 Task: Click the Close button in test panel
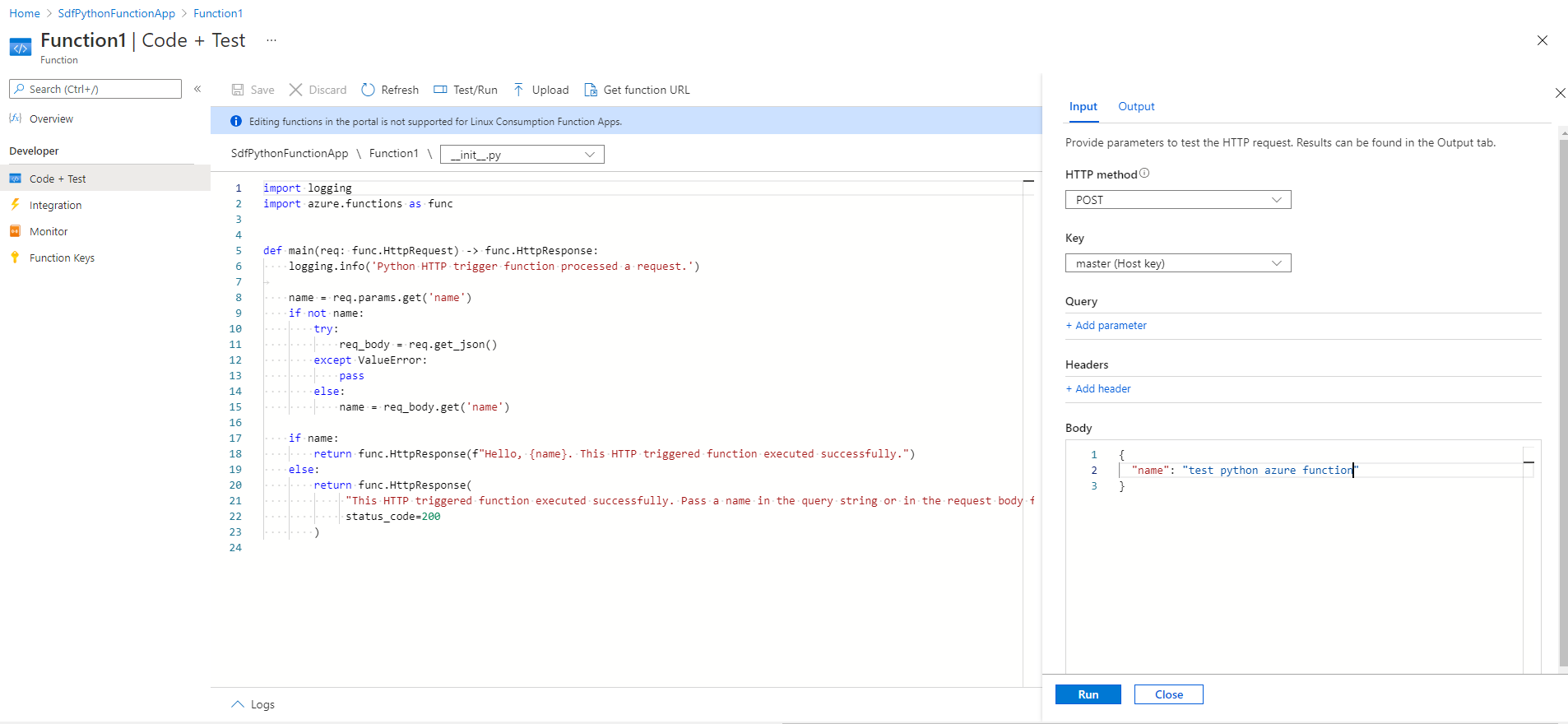[1169, 694]
